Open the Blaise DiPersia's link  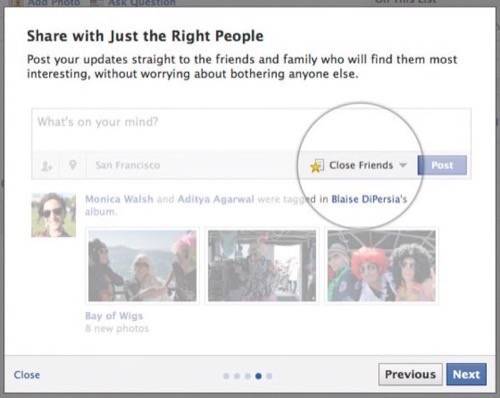[x=369, y=199]
